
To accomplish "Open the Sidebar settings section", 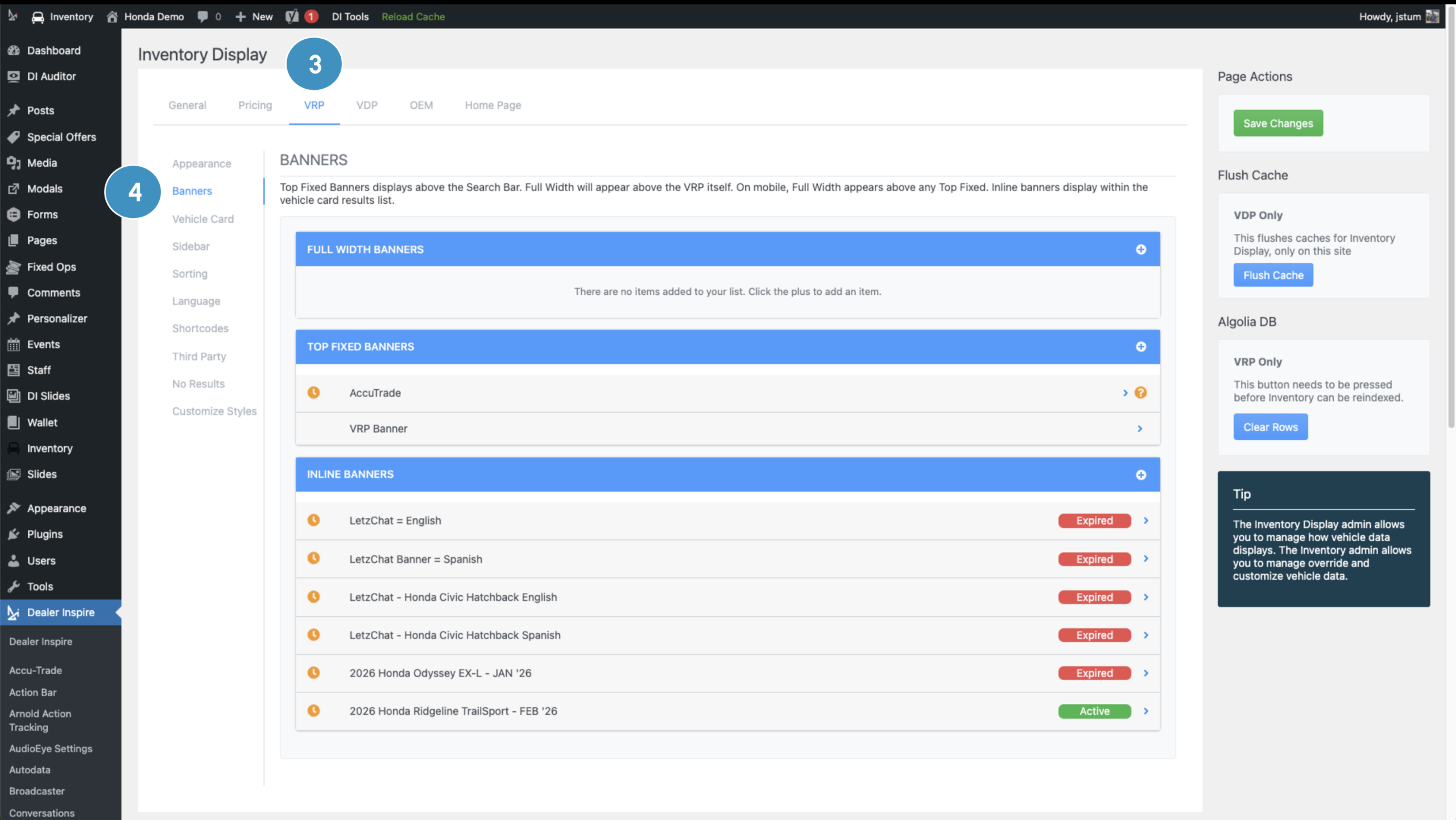I will [191, 246].
